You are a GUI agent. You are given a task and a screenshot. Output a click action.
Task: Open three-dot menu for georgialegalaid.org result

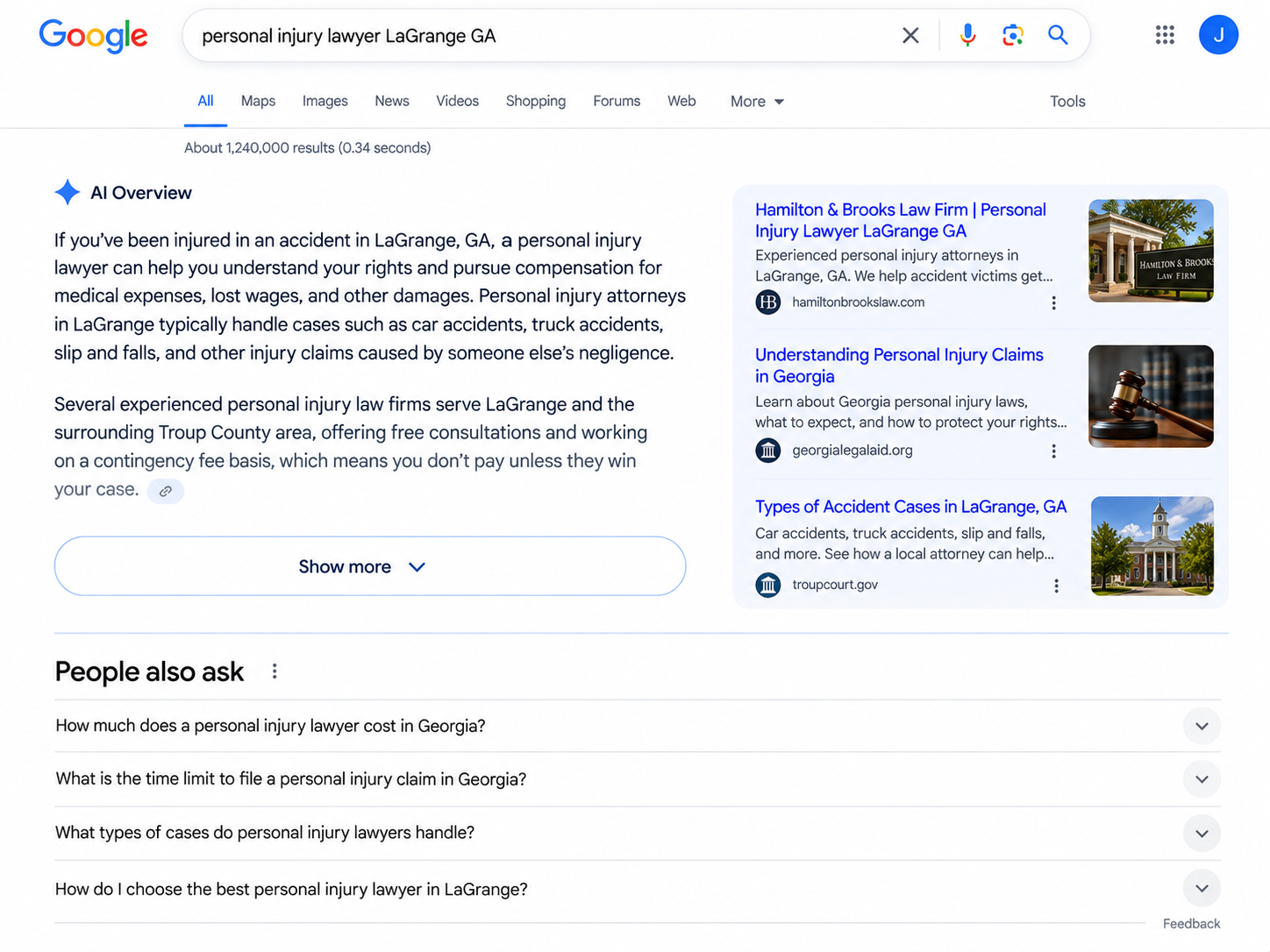(x=1053, y=451)
